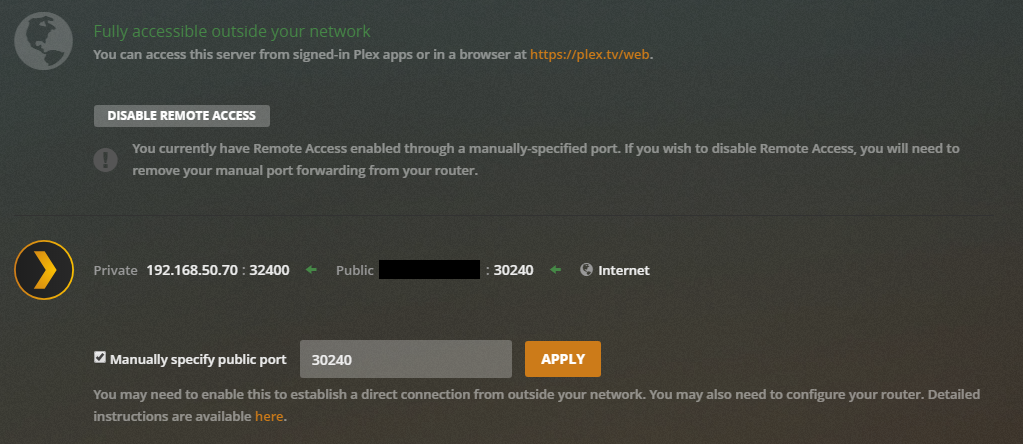1023x444 pixels.
Task: Open the detailed instructions 'here' link
Action: [x=269, y=416]
